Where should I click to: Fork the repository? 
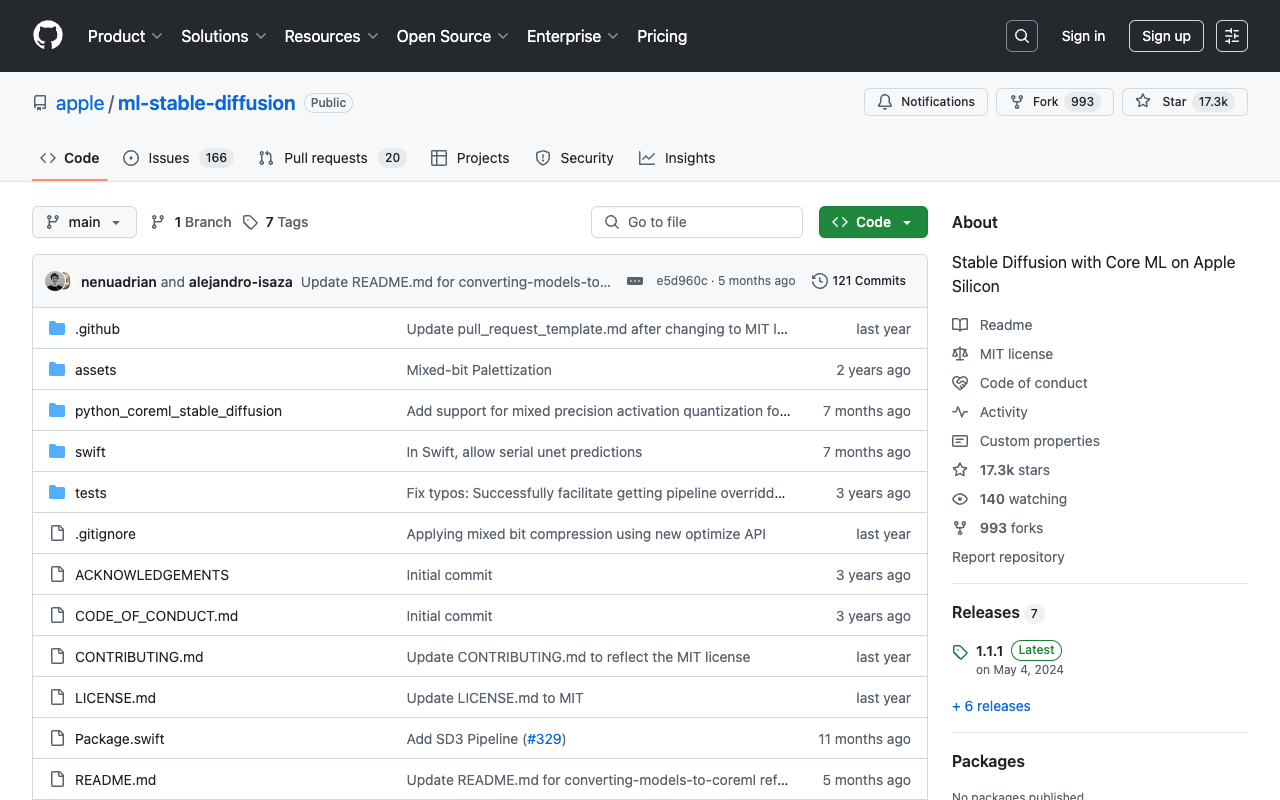pos(1055,102)
